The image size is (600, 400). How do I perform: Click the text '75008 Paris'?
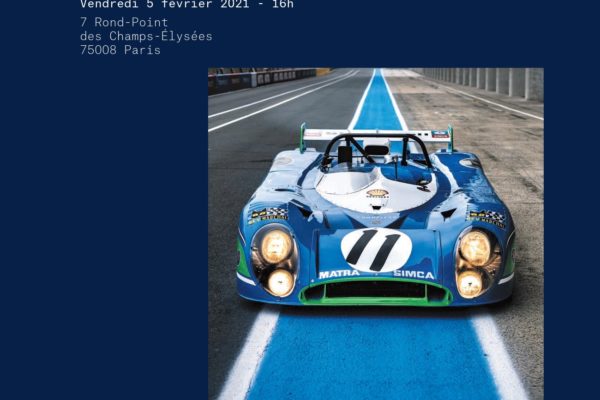121,50
